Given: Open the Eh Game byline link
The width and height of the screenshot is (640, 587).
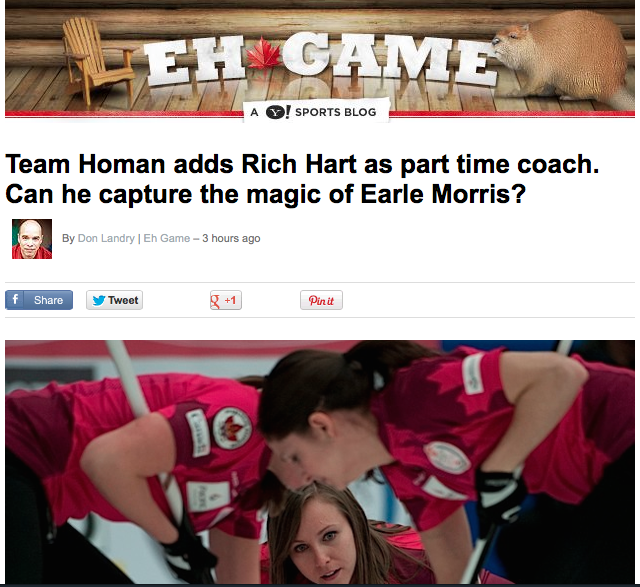Looking at the screenshot, I should 167,238.
